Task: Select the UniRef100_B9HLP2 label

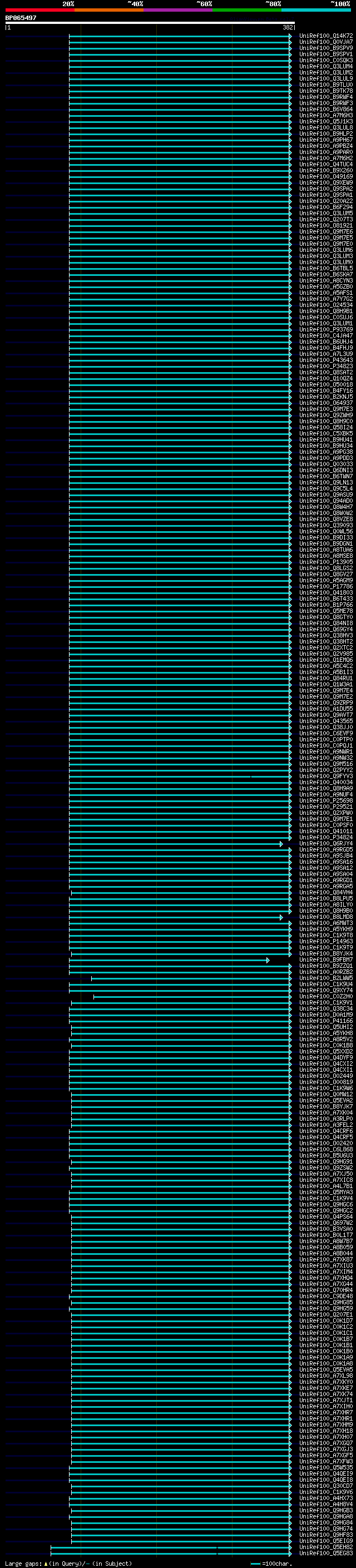Action: coord(326,134)
